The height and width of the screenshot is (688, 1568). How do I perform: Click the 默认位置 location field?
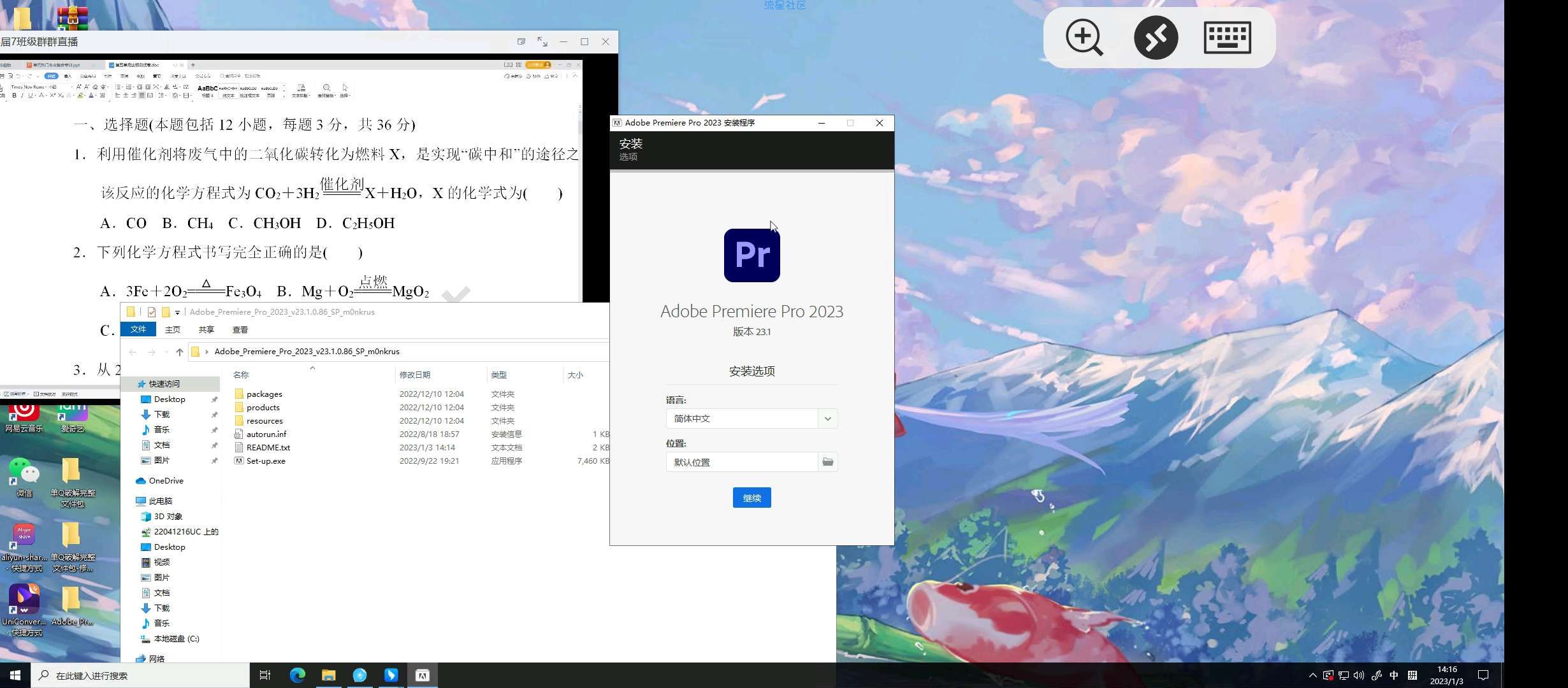click(742, 462)
